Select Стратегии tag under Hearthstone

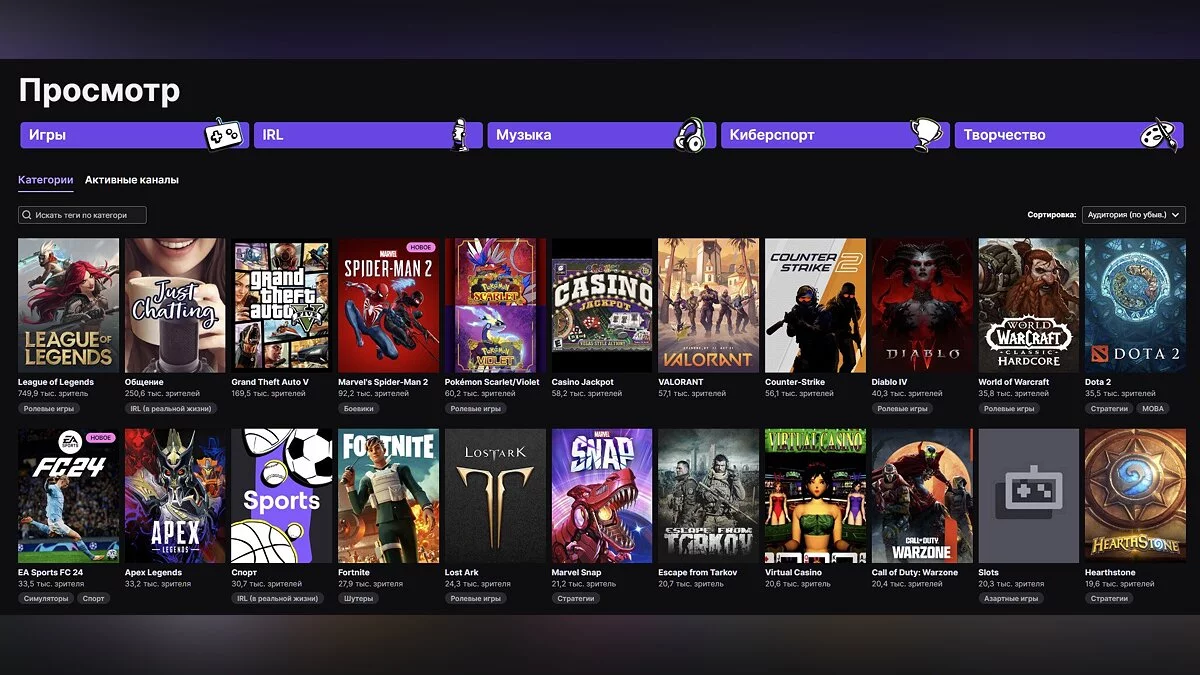pos(1109,599)
